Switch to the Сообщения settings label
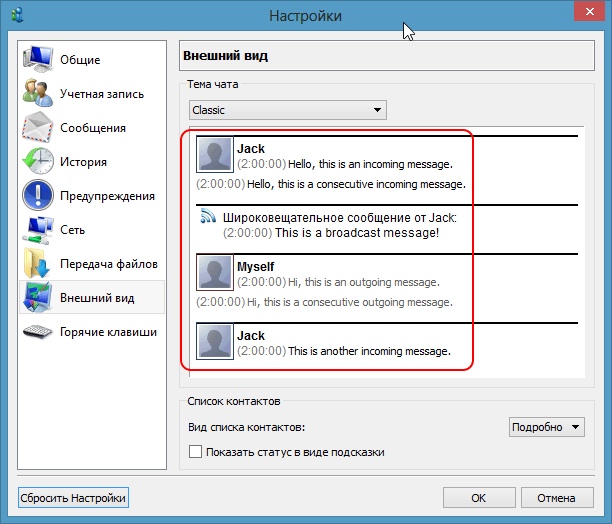This screenshot has width=612, height=524. [92, 128]
